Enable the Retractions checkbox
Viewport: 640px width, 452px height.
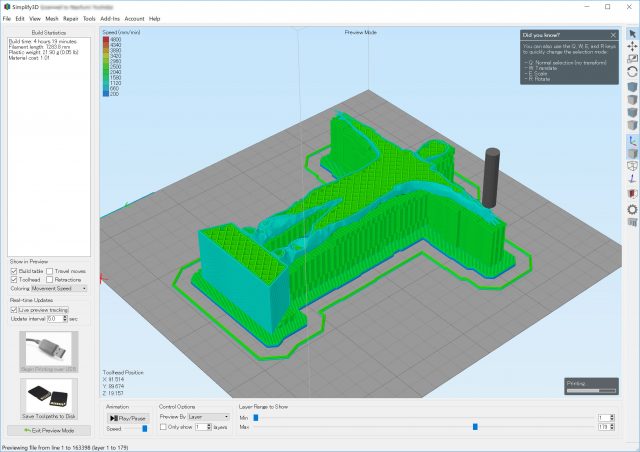click(x=50, y=280)
